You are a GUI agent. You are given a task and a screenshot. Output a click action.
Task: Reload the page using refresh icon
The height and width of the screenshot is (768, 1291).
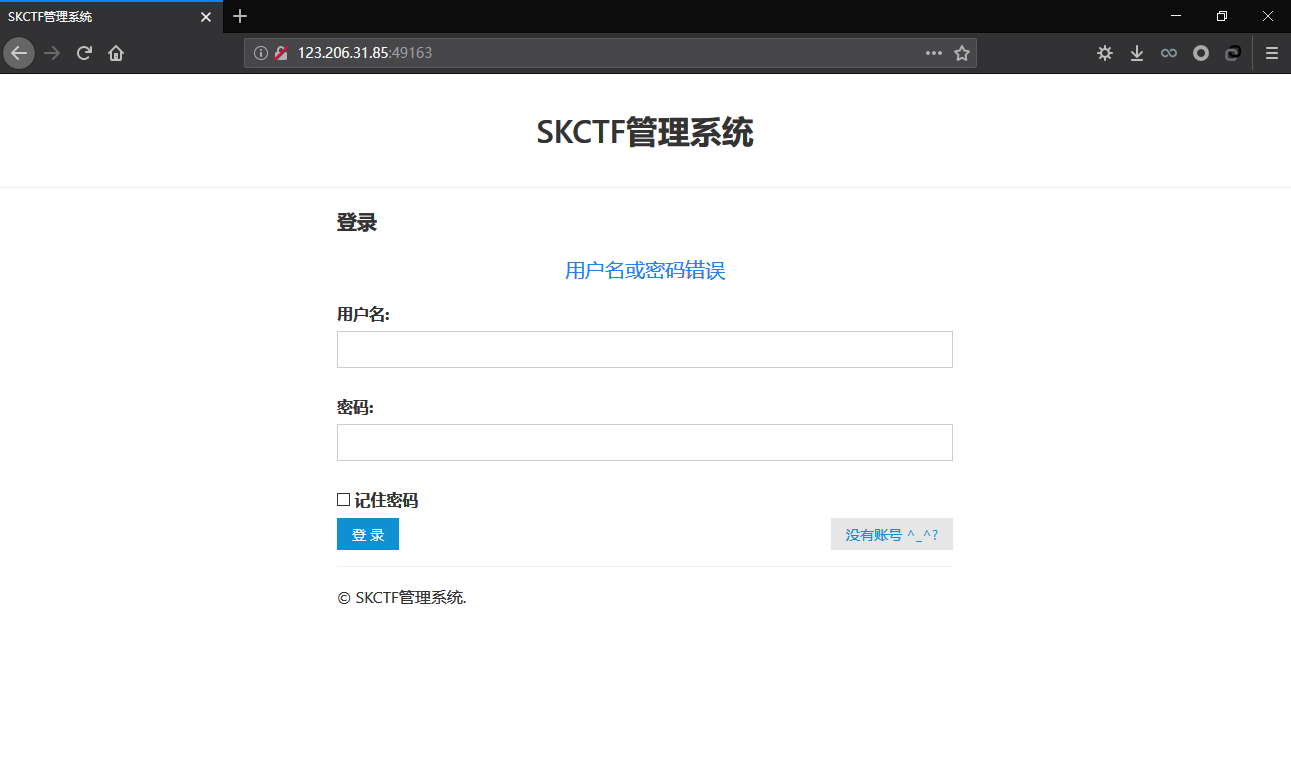tap(84, 52)
